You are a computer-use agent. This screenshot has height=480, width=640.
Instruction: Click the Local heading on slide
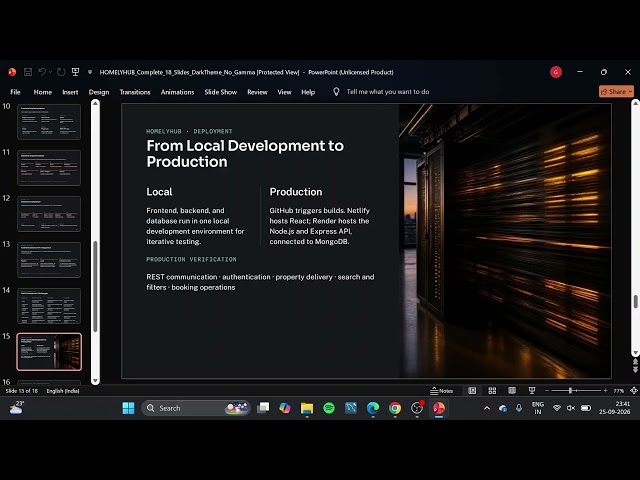point(159,192)
